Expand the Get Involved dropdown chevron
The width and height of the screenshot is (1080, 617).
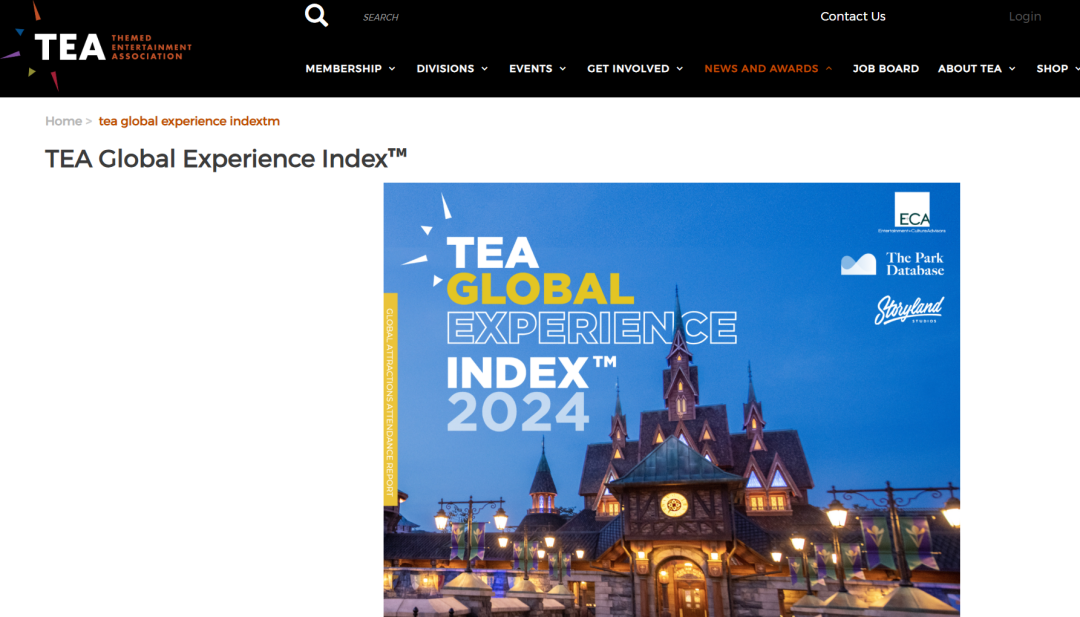(x=680, y=69)
